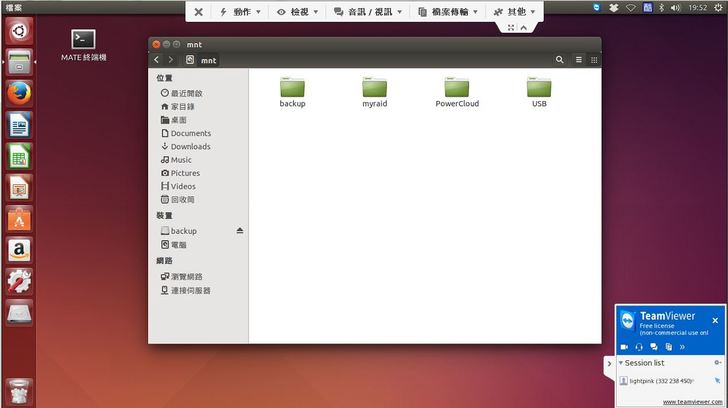Select Downloads in the sidebar
Screen dimensions: 728x408
point(190,146)
